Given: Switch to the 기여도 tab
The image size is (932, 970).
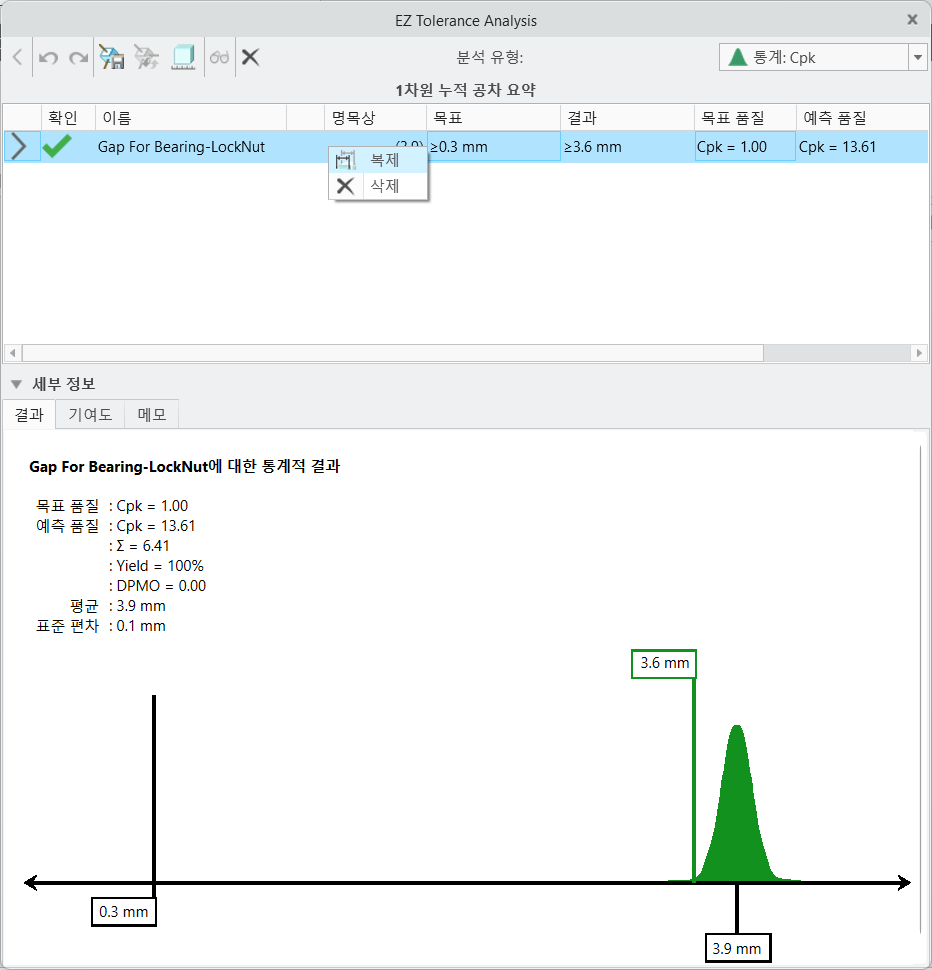Looking at the screenshot, I should coord(90,414).
